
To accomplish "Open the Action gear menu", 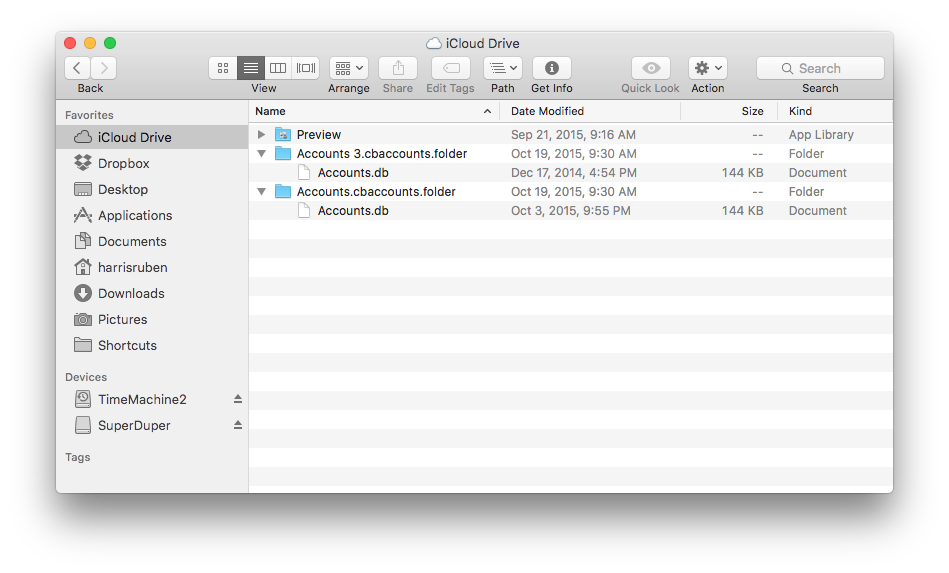I will (708, 68).
